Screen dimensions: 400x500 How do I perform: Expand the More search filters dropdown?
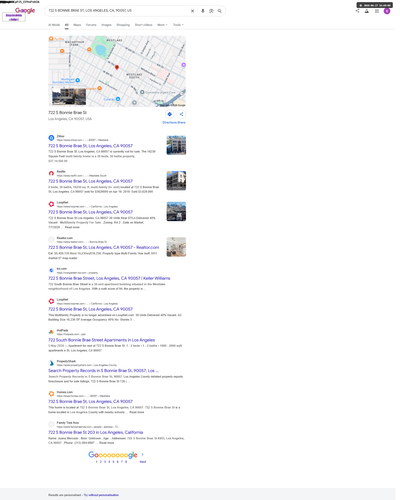click(x=162, y=25)
